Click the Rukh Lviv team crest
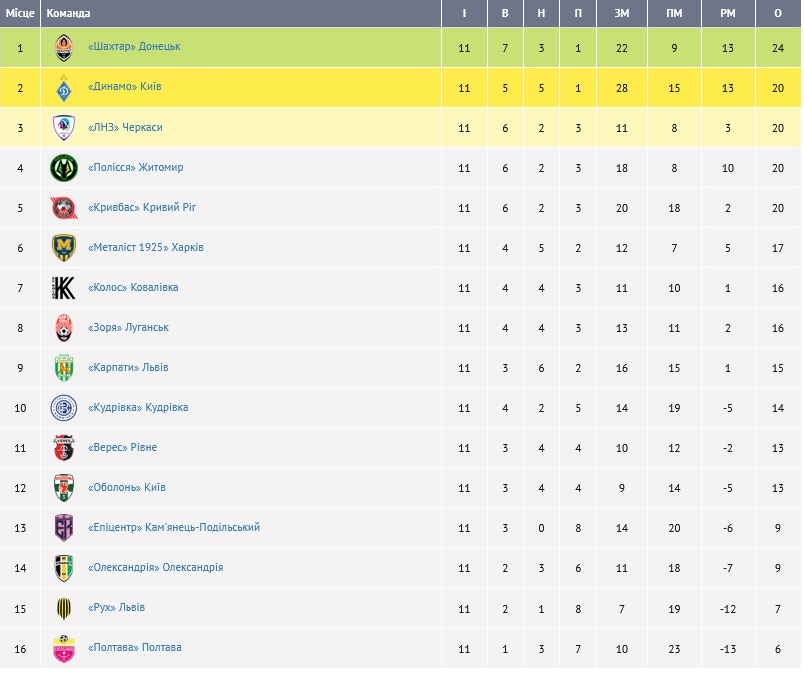The image size is (804, 675). (x=64, y=608)
